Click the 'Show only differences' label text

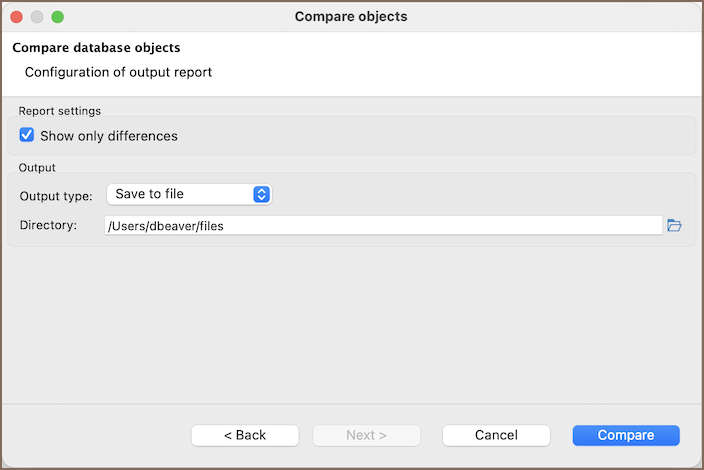coord(108,135)
